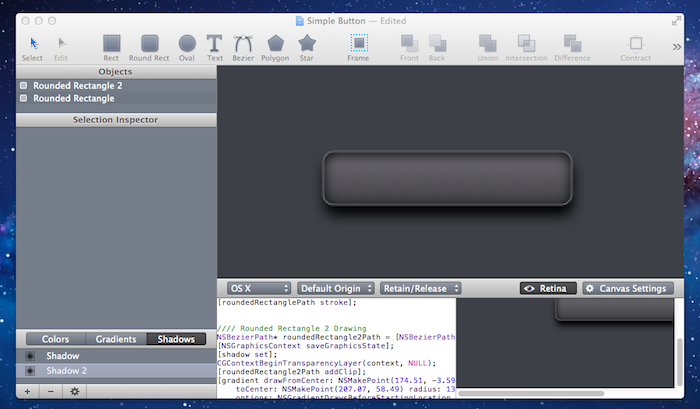Click the preview pane vertical scrollbar
This screenshot has height=409, width=700.
[679, 362]
